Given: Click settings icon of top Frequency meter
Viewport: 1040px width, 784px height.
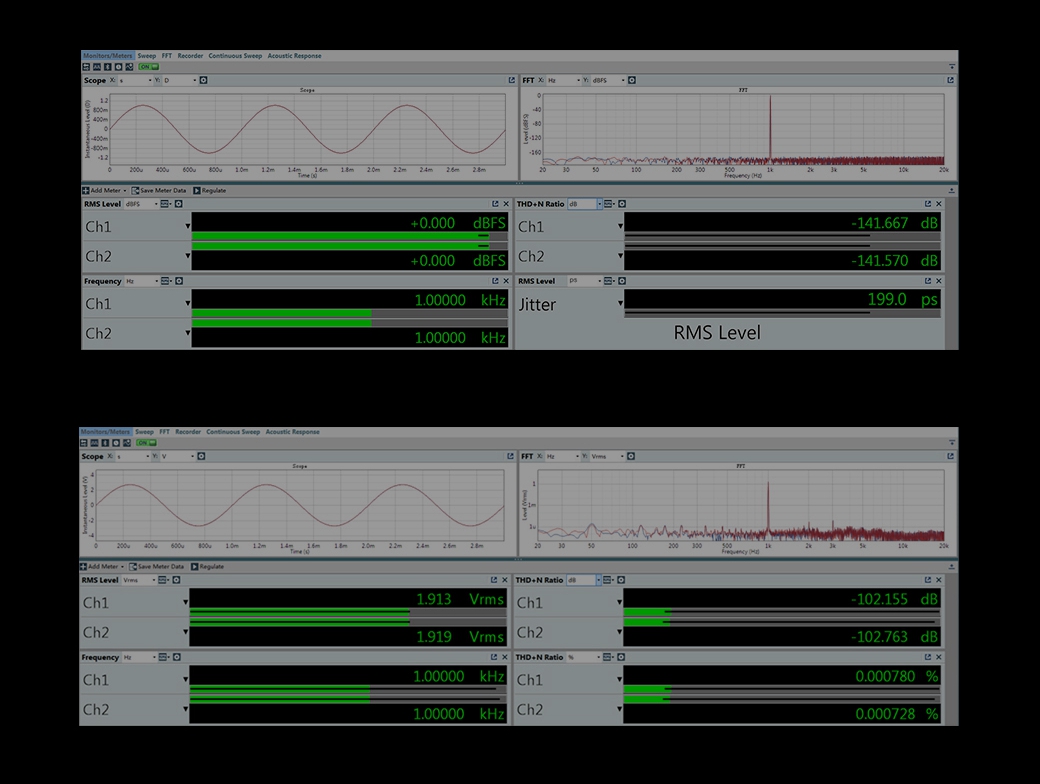Looking at the screenshot, I should (178, 281).
